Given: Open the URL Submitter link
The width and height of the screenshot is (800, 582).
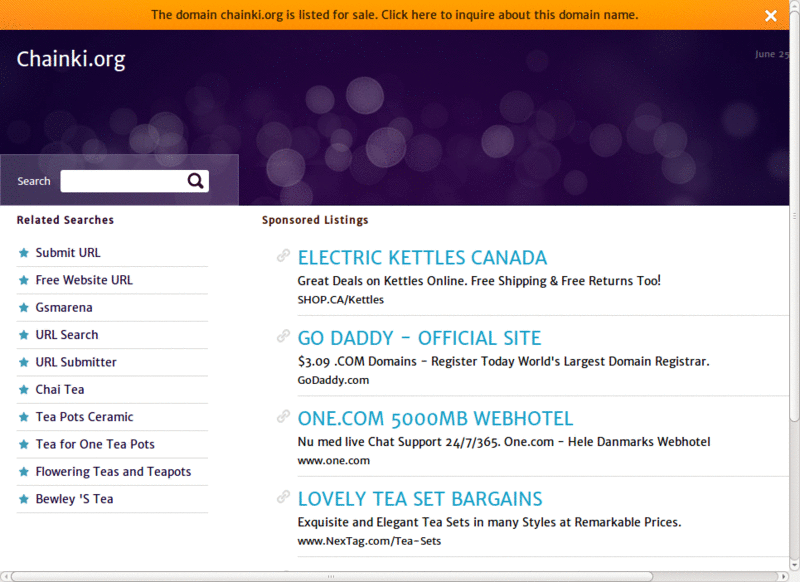Looking at the screenshot, I should pyautogui.click(x=76, y=362).
